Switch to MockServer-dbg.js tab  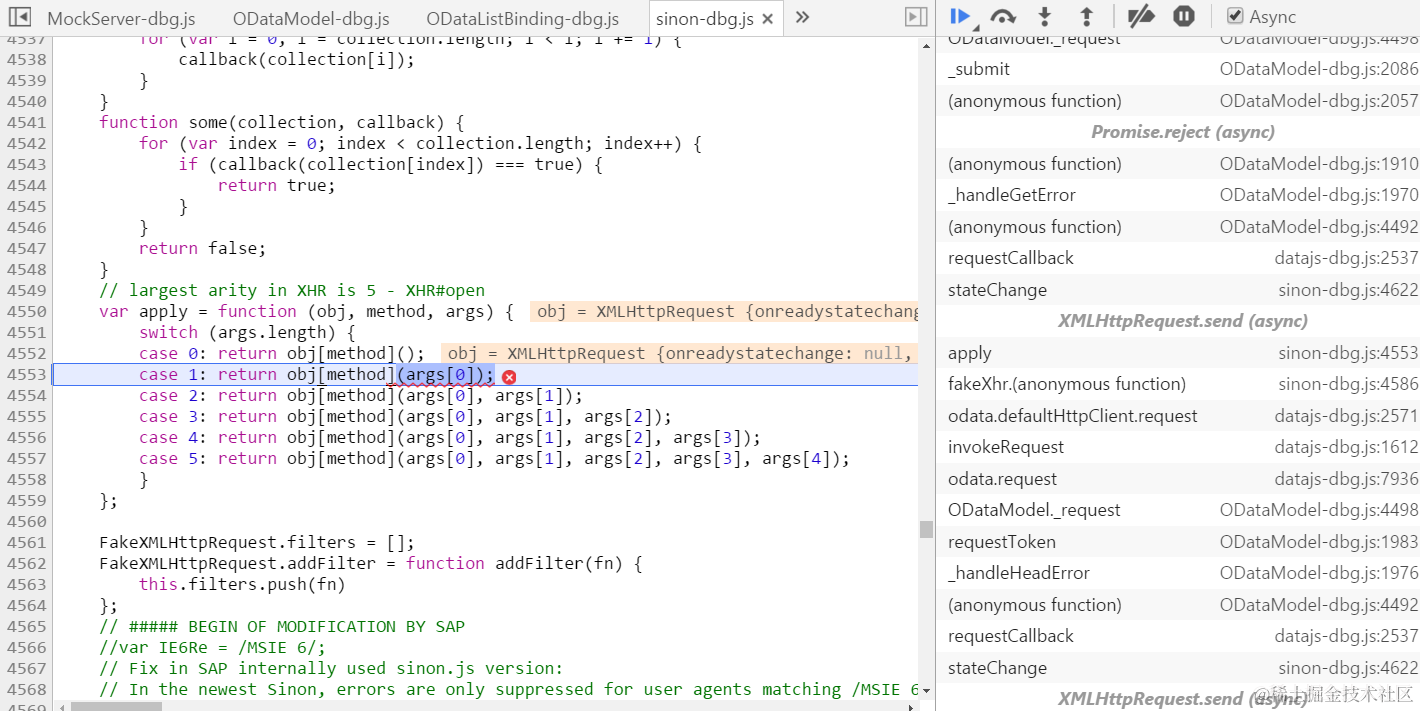click(121, 19)
